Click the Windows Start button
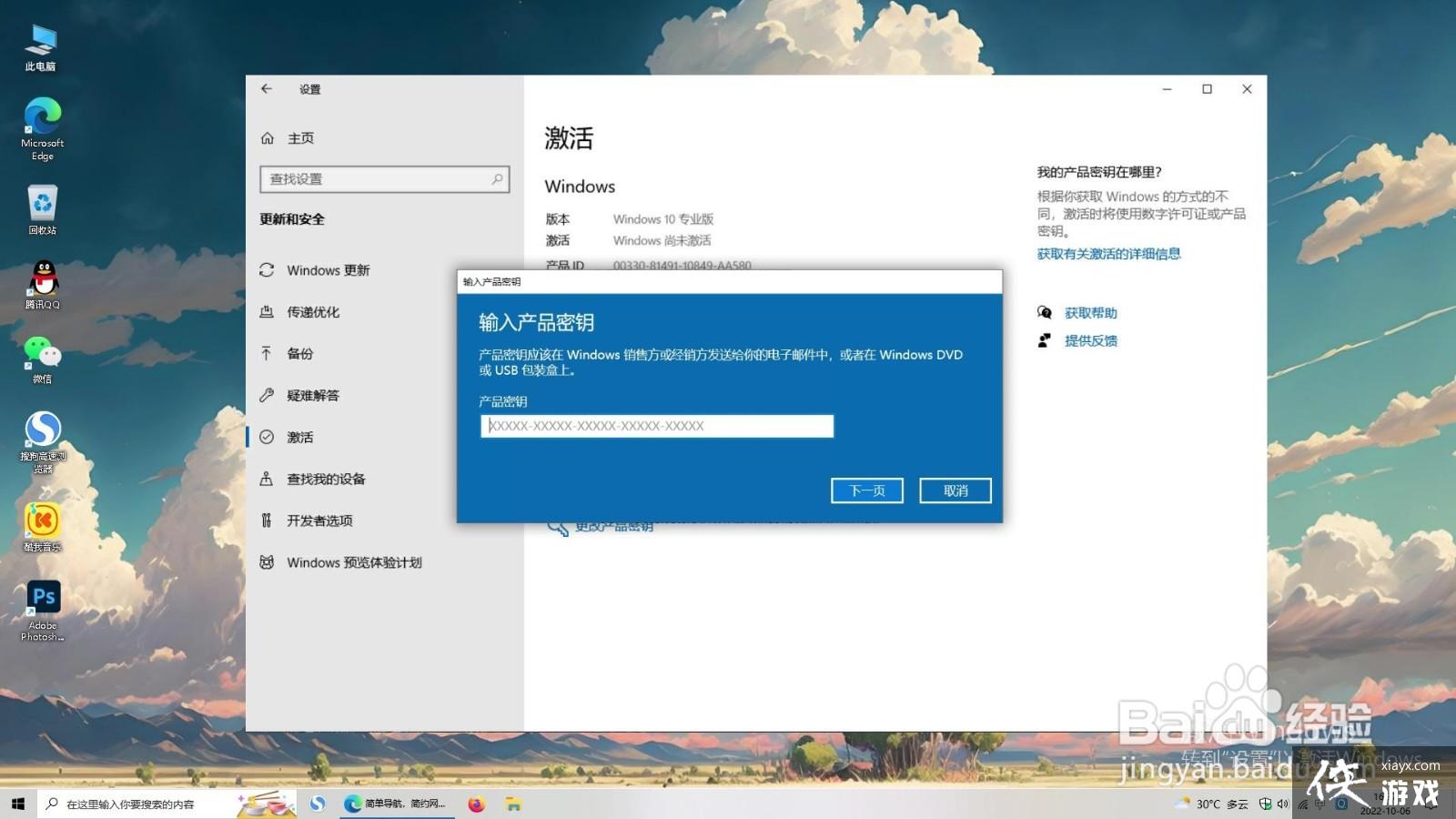The width and height of the screenshot is (1456, 819). pyautogui.click(x=18, y=804)
